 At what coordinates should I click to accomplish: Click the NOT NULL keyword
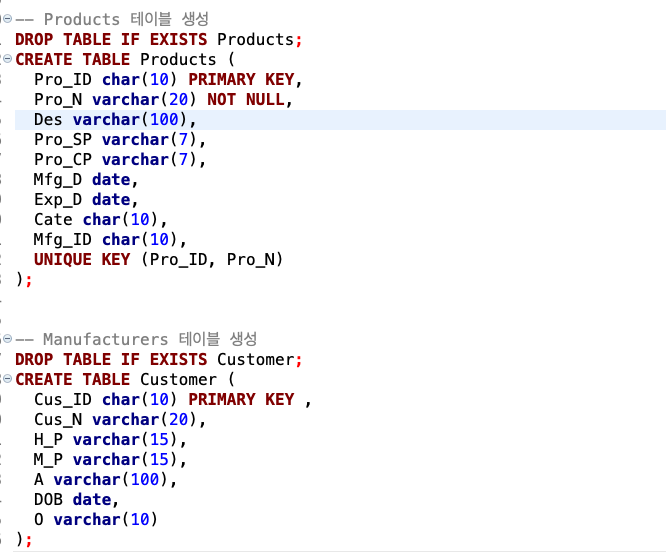coord(246,99)
